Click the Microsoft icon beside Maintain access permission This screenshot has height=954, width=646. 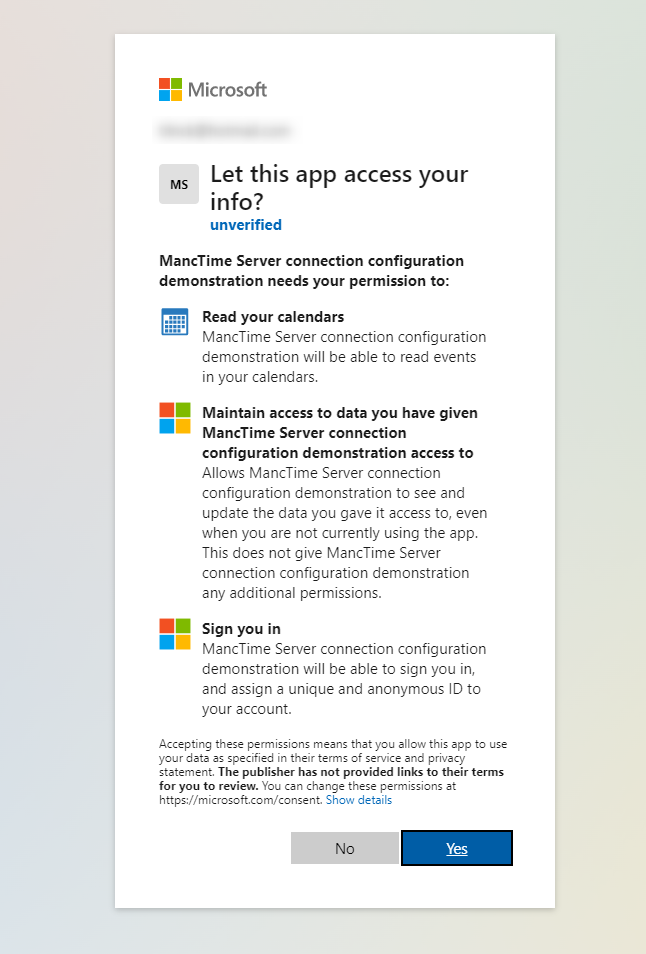click(x=175, y=418)
